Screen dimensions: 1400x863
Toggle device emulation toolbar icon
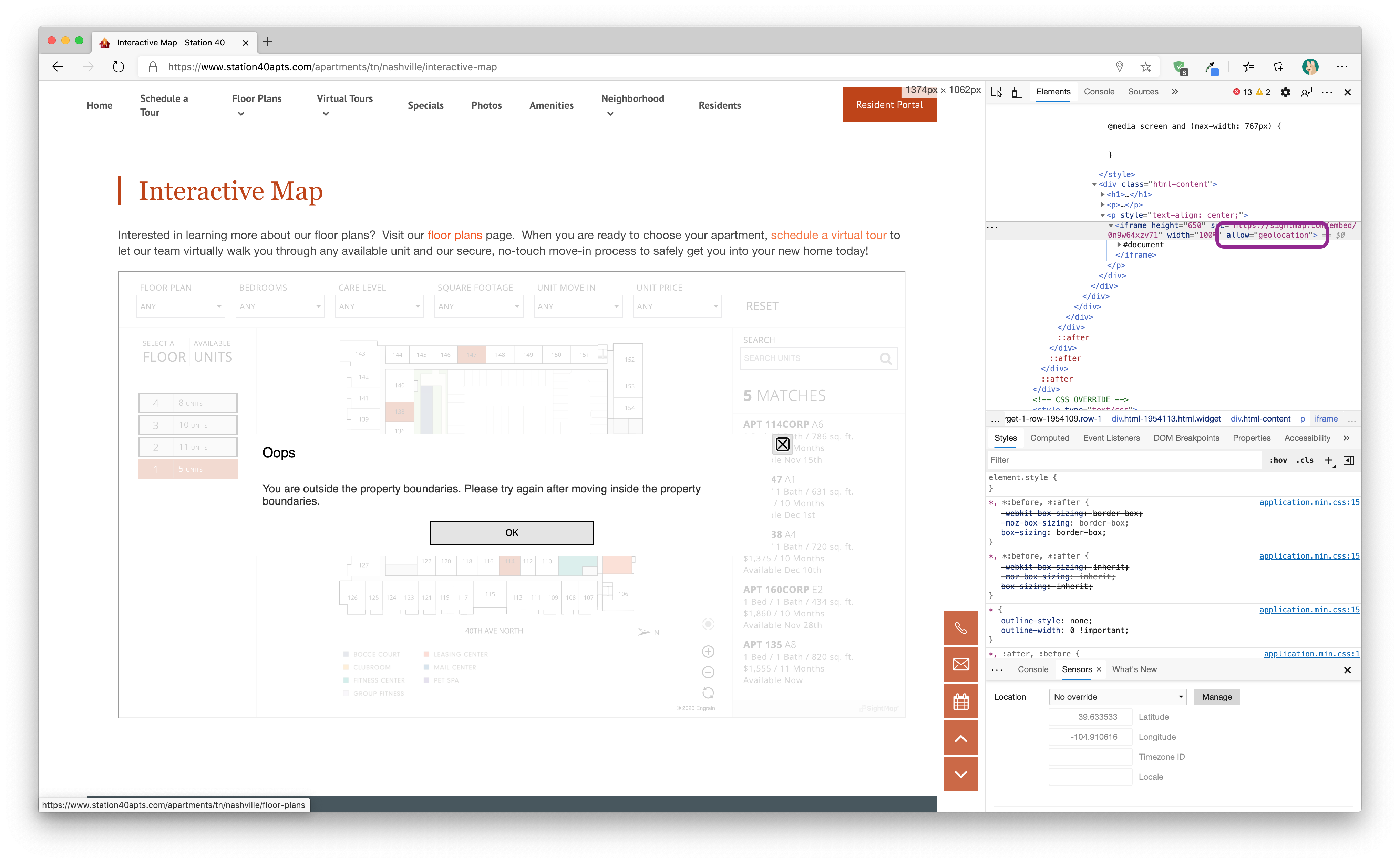point(1017,92)
